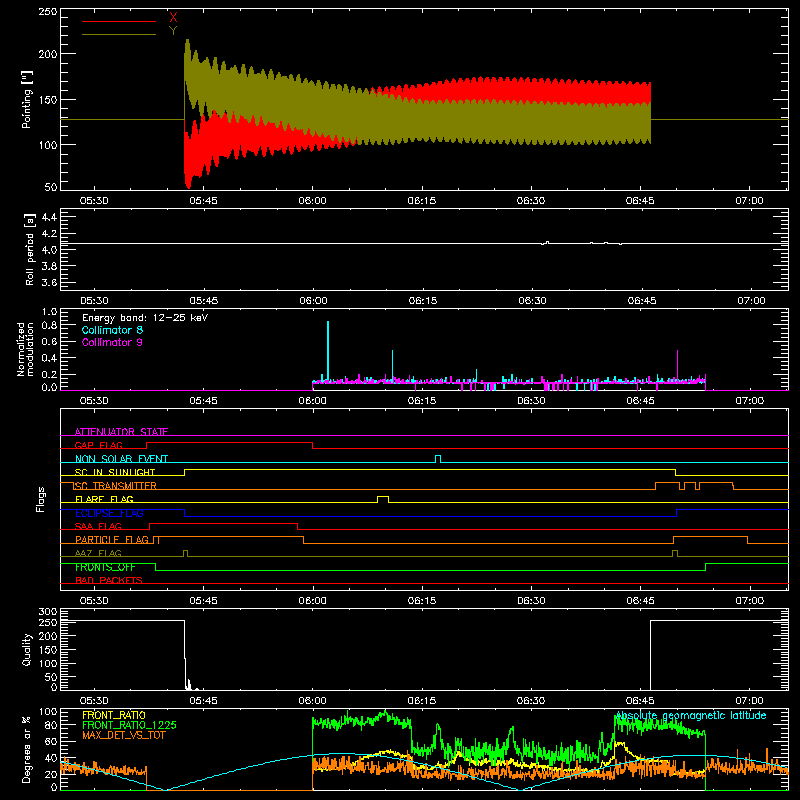Image resolution: width=800 pixels, height=800 pixels.
Task: Click '05:45' time label under Pointing plot
Action: (203, 201)
